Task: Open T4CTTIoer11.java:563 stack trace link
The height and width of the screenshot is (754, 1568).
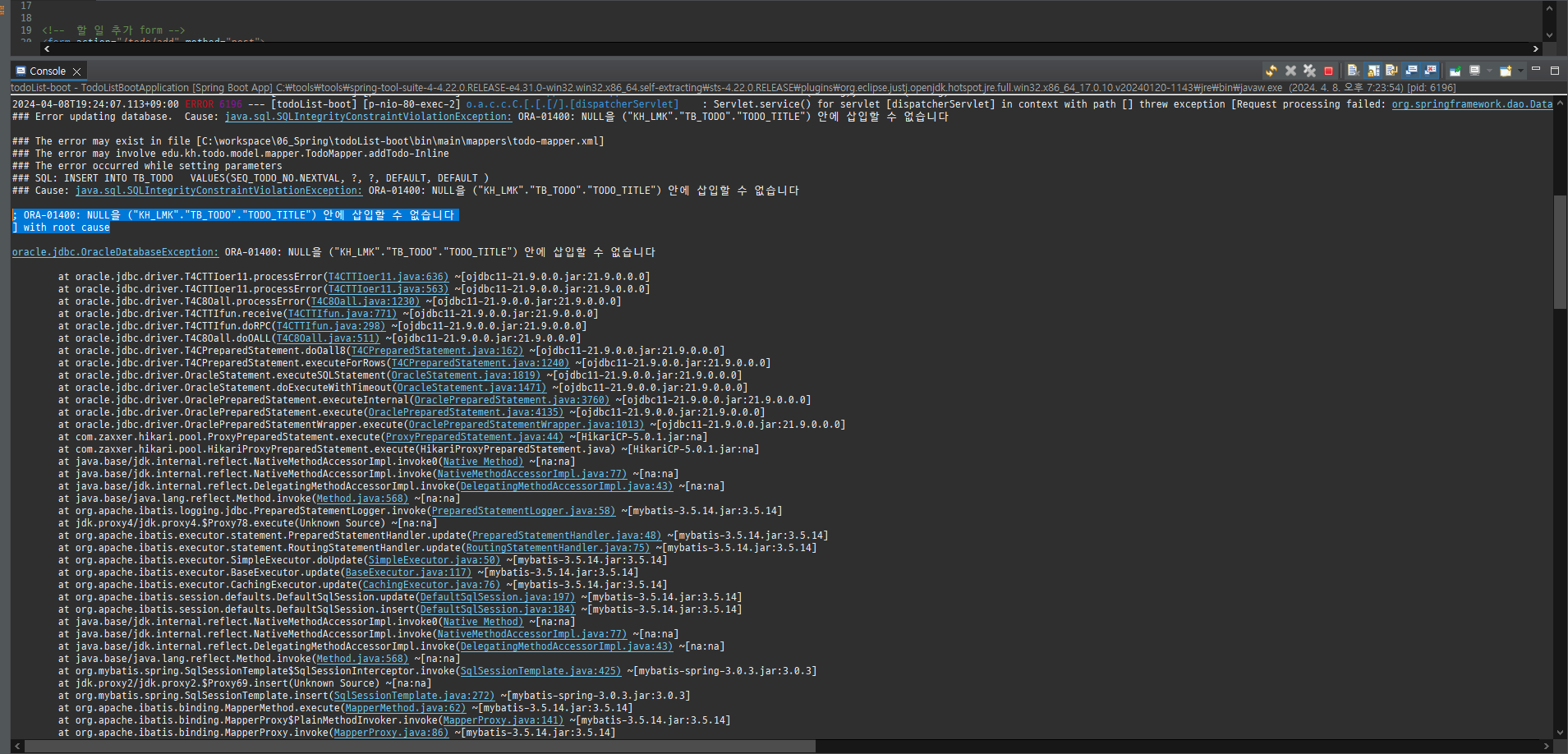Action: 388,289
